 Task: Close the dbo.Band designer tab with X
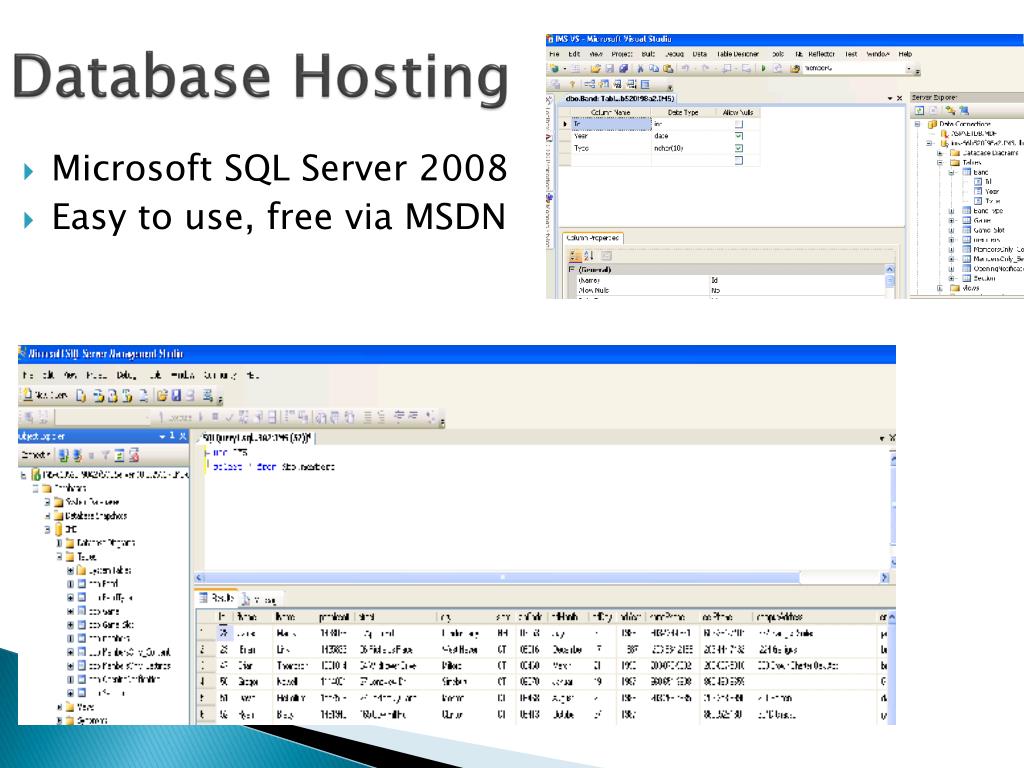(900, 98)
